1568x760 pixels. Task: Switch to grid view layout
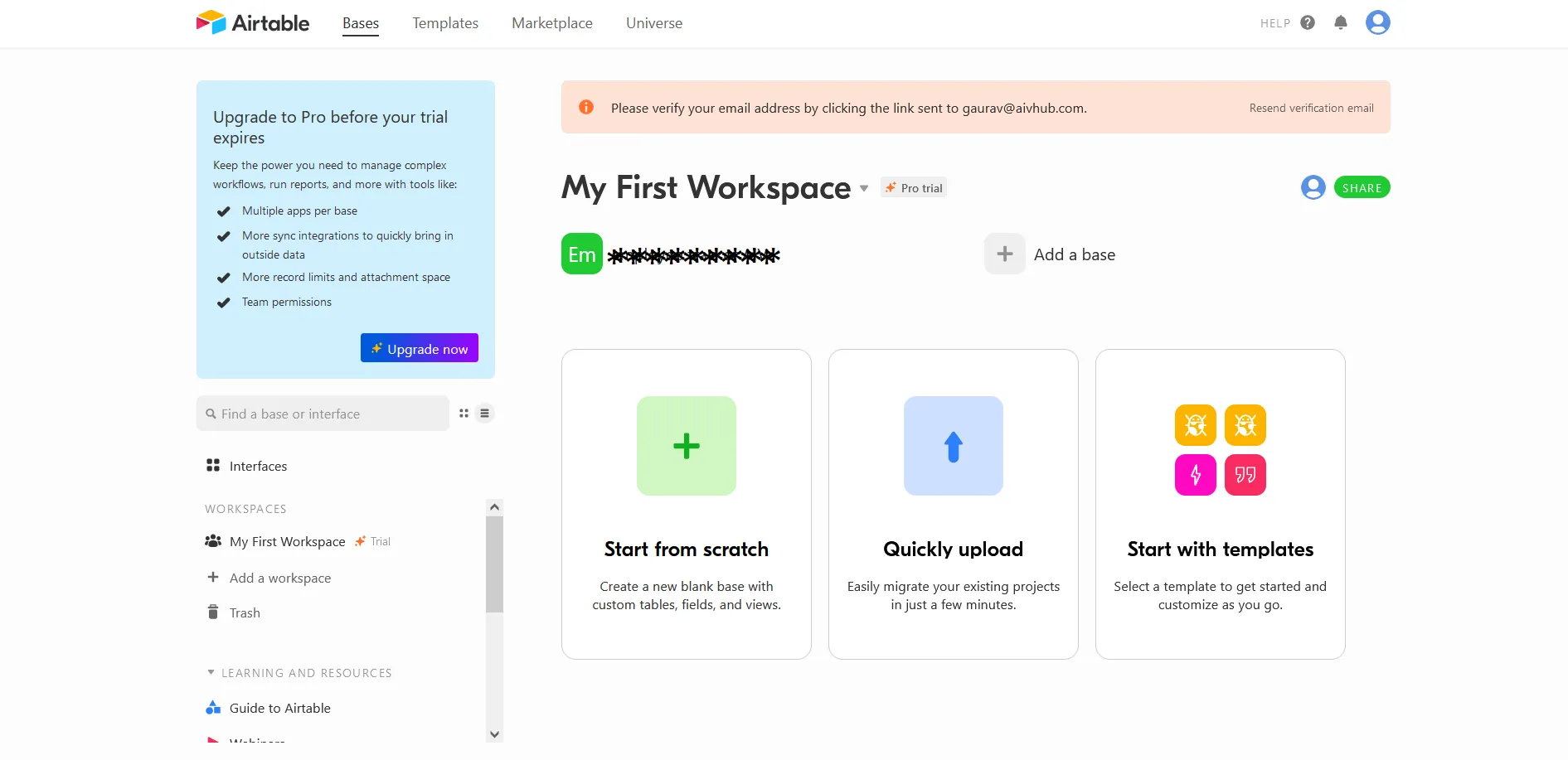click(x=464, y=414)
